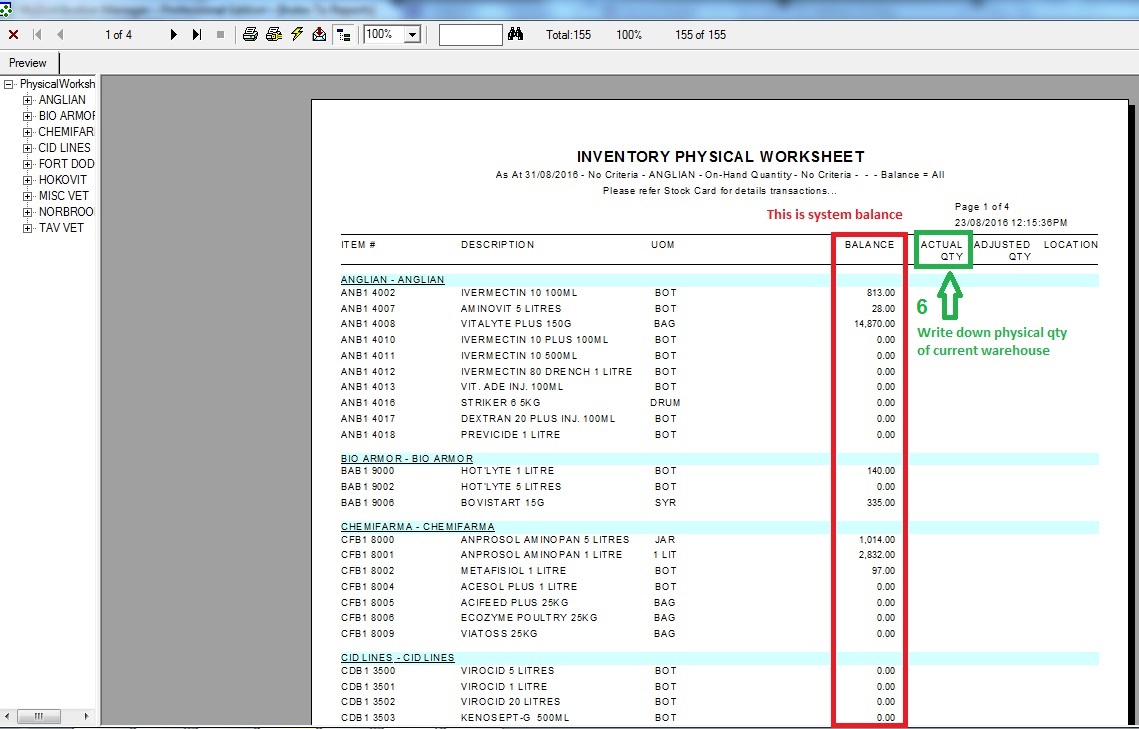Click the search text input field
Screen dimensions: 1139x729
pos(470,35)
